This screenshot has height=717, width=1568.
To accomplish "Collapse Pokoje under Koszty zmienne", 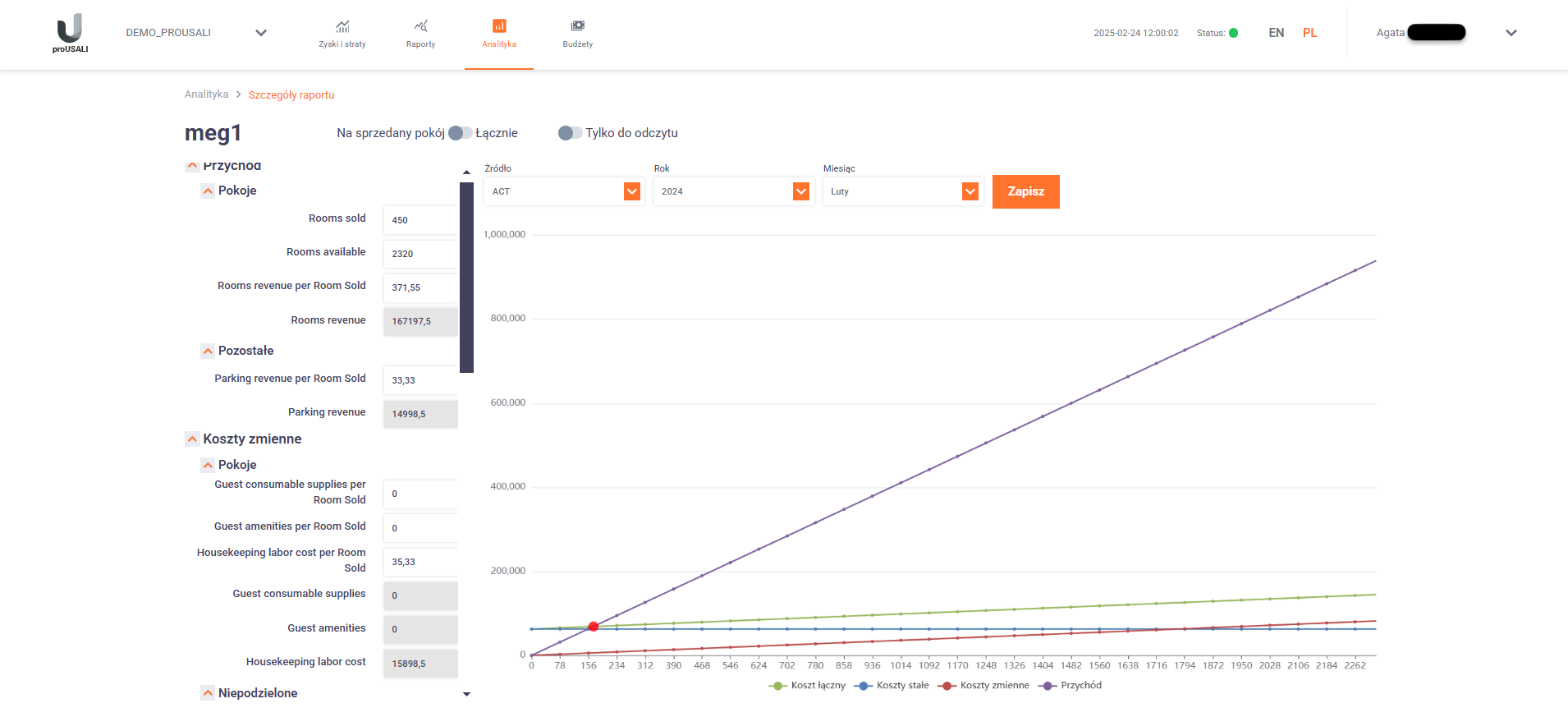I will click(x=208, y=465).
